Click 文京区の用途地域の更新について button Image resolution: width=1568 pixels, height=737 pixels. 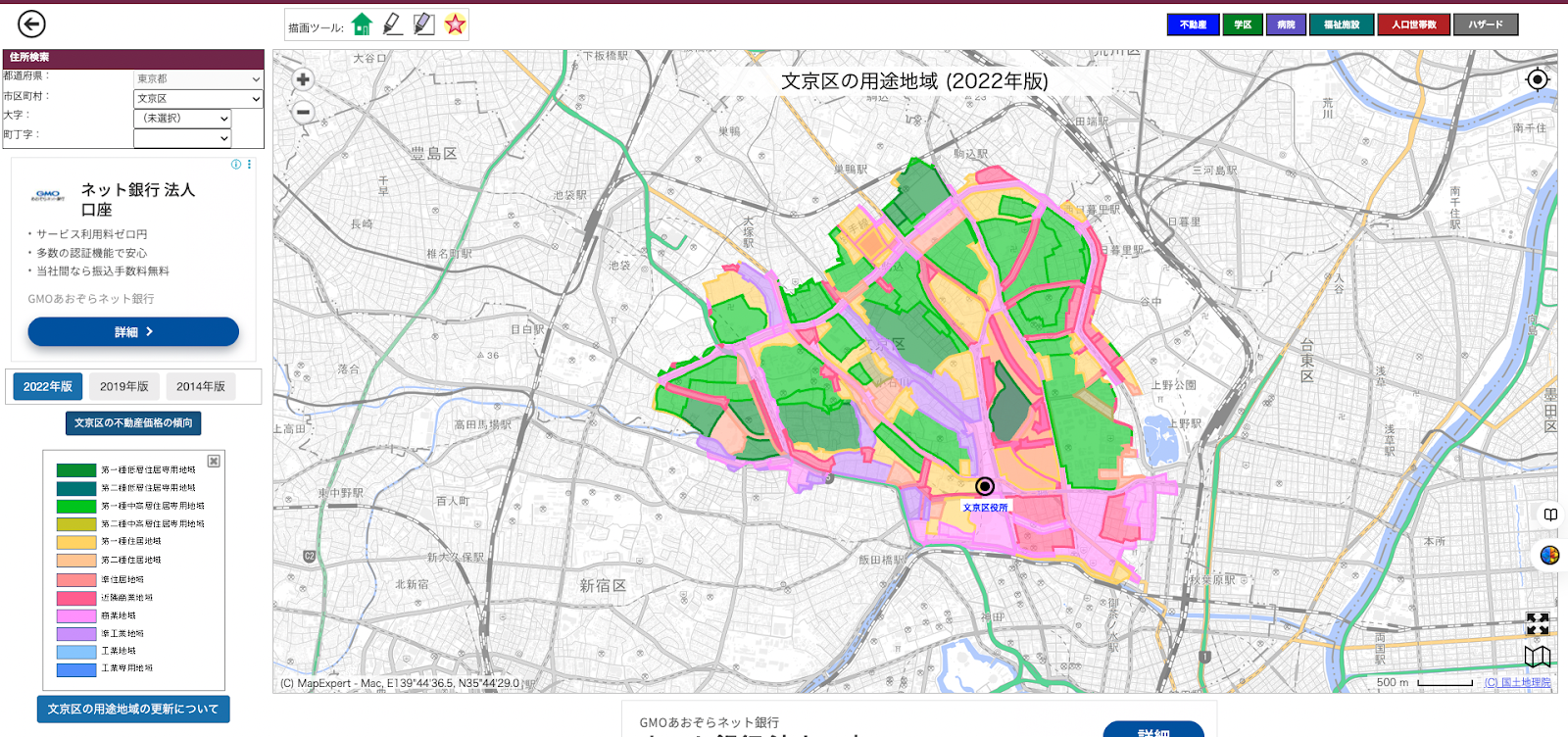tap(133, 709)
